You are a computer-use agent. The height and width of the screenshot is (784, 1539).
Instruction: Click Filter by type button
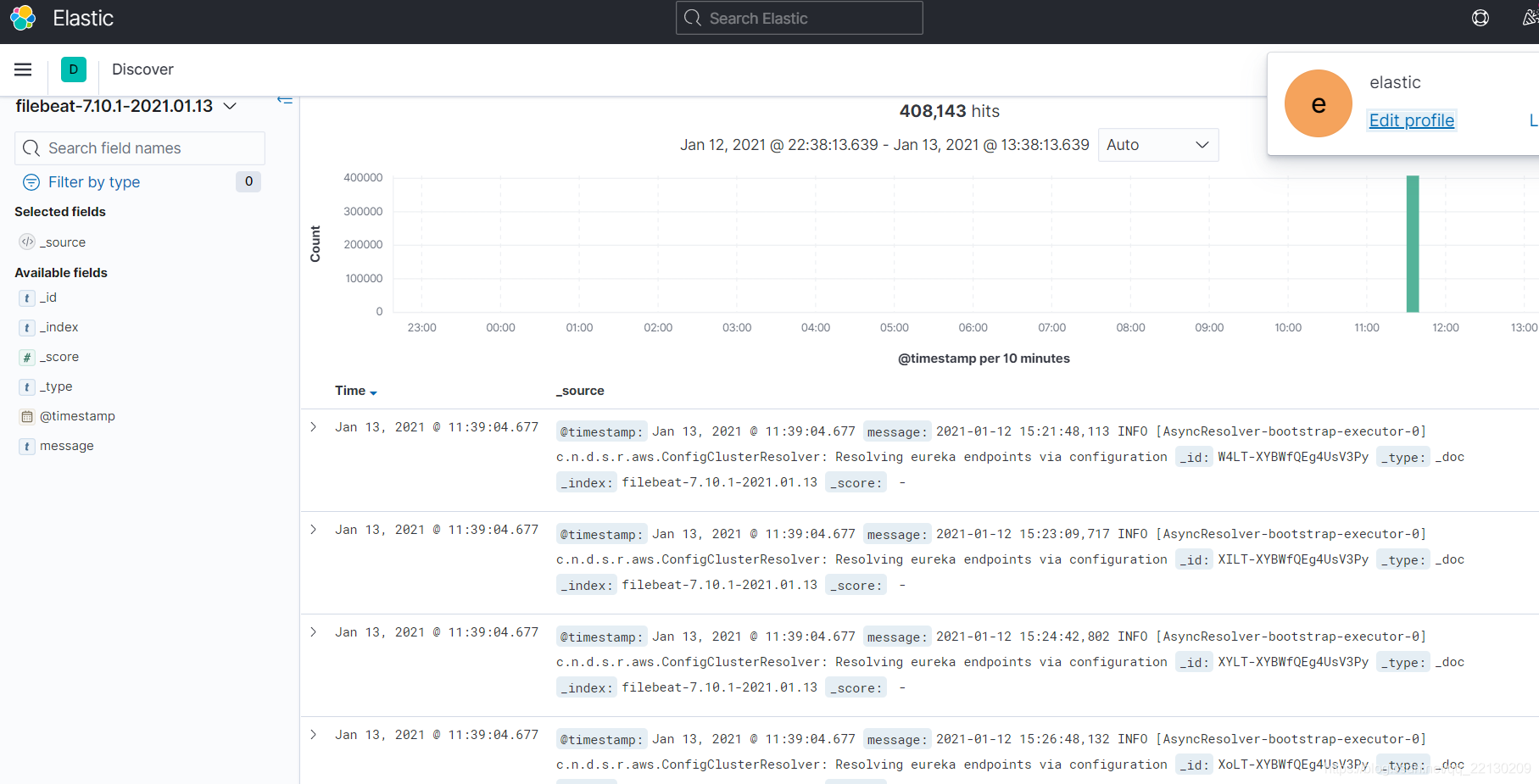(x=94, y=182)
